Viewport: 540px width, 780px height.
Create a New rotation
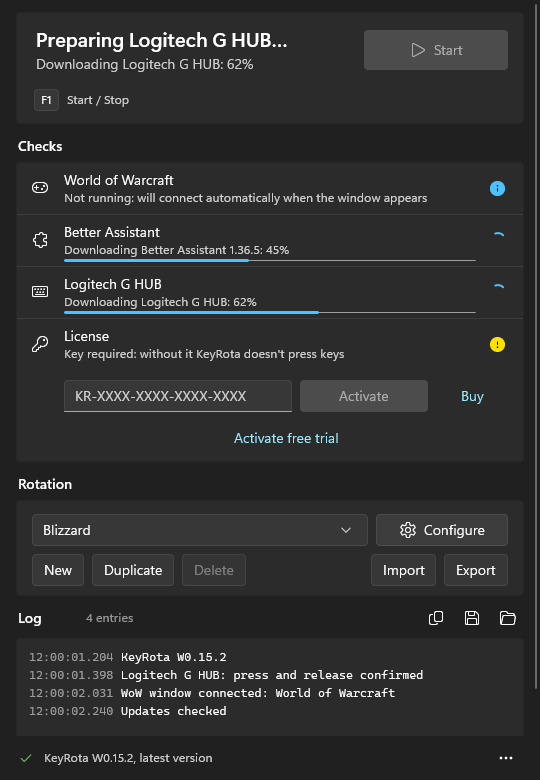[58, 570]
